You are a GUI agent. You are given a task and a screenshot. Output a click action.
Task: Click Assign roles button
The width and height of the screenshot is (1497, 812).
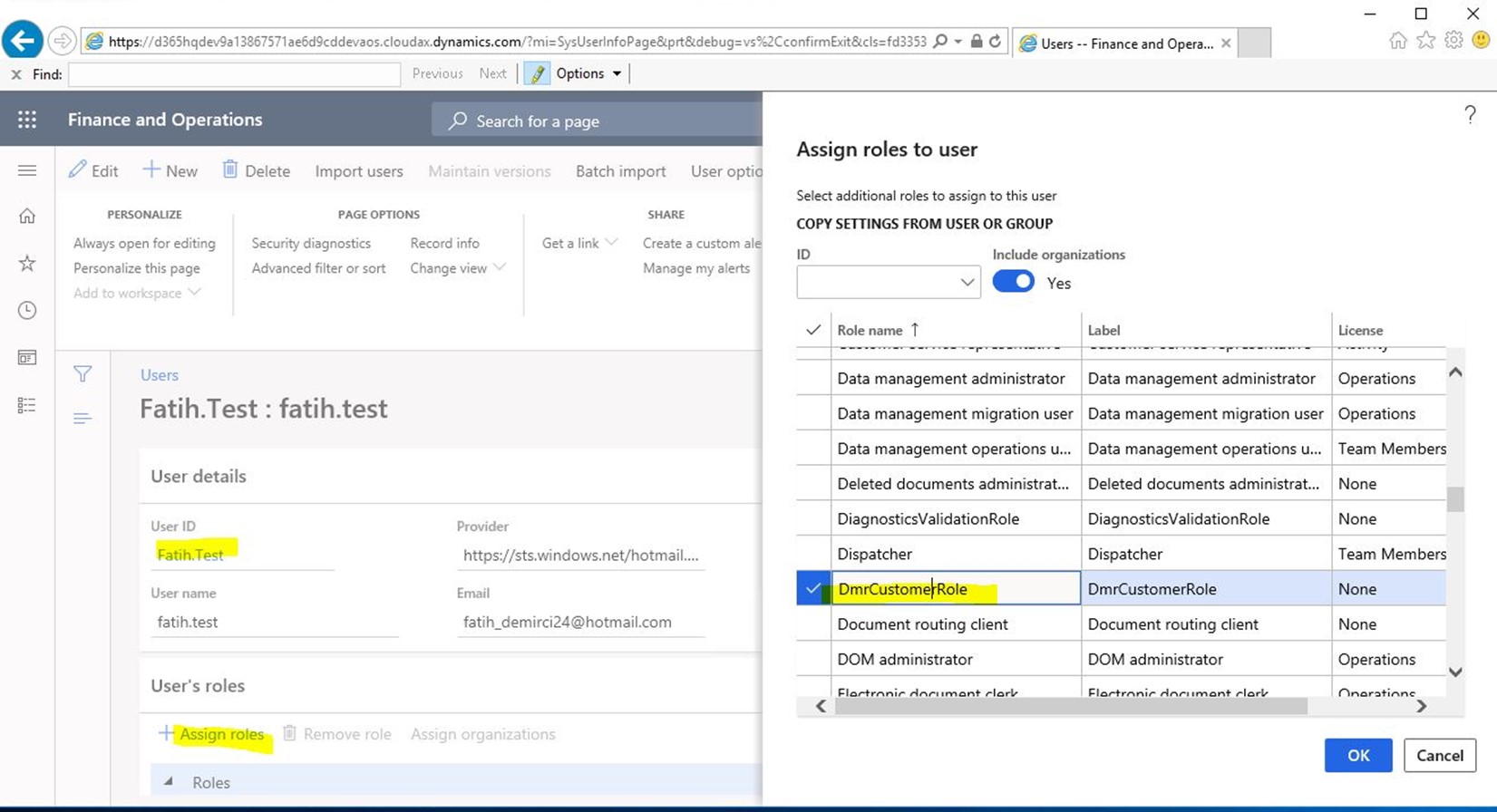(x=211, y=734)
